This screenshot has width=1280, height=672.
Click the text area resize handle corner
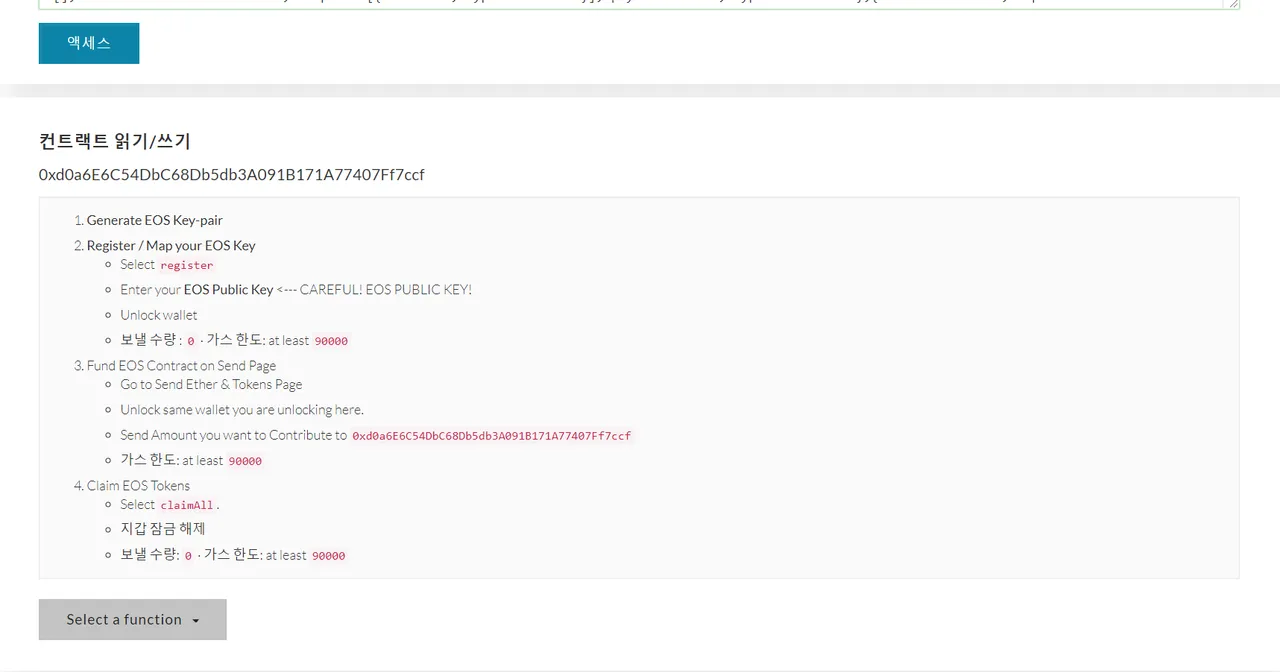(x=1234, y=4)
